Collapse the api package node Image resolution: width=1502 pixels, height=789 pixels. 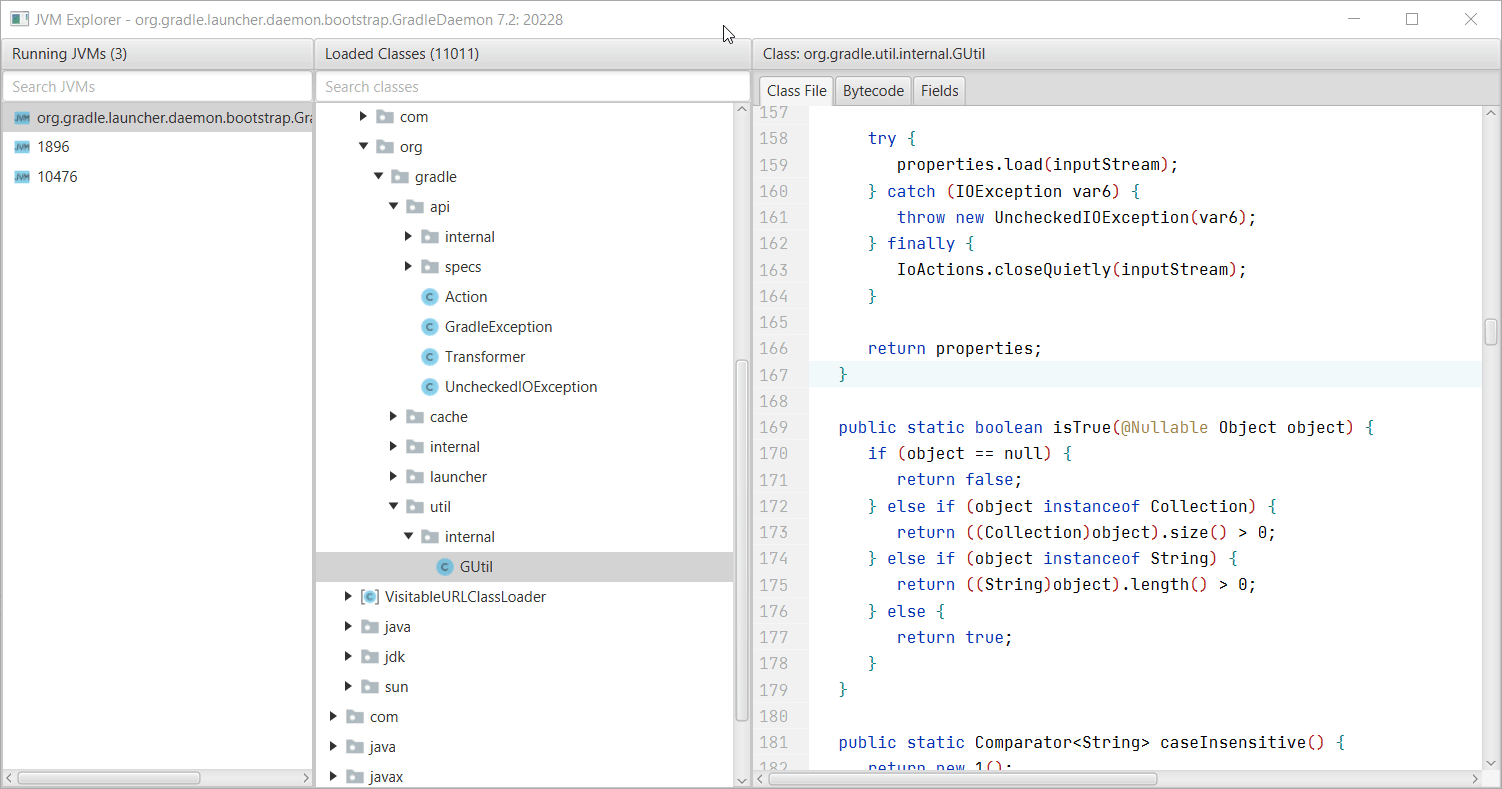[394, 207]
